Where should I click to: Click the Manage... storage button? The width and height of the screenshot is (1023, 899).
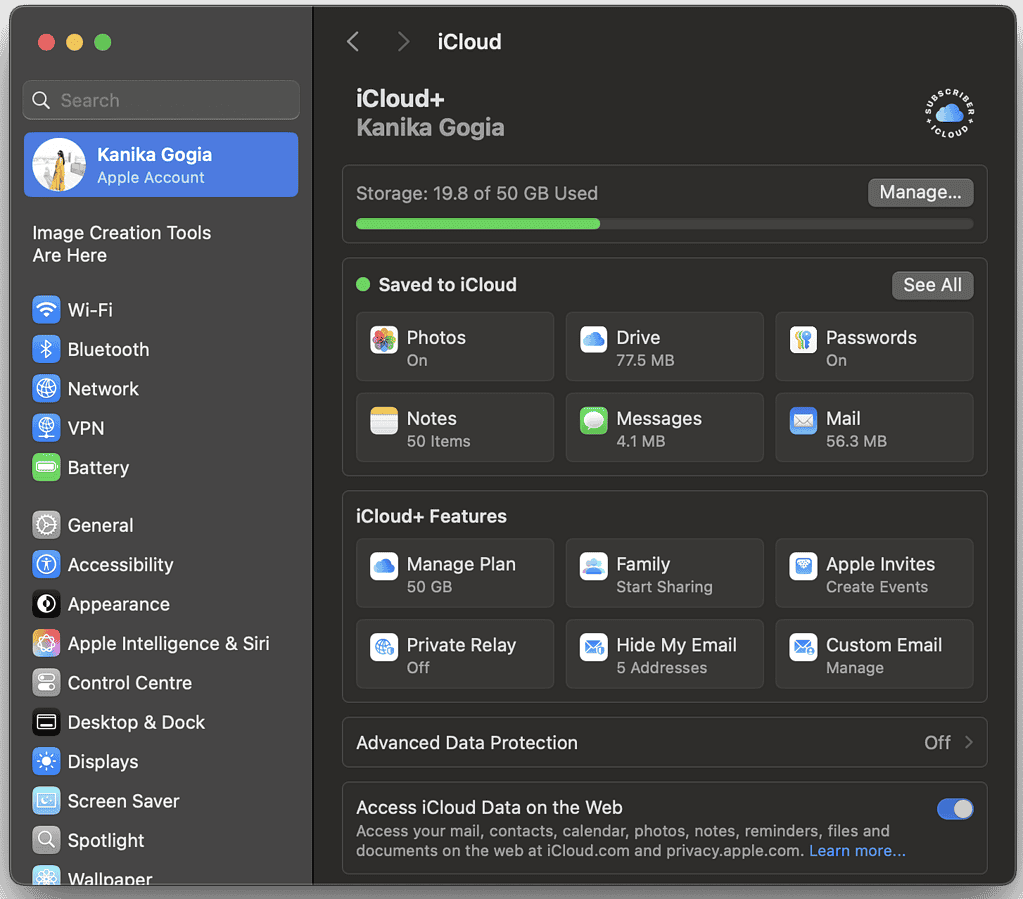tap(919, 192)
